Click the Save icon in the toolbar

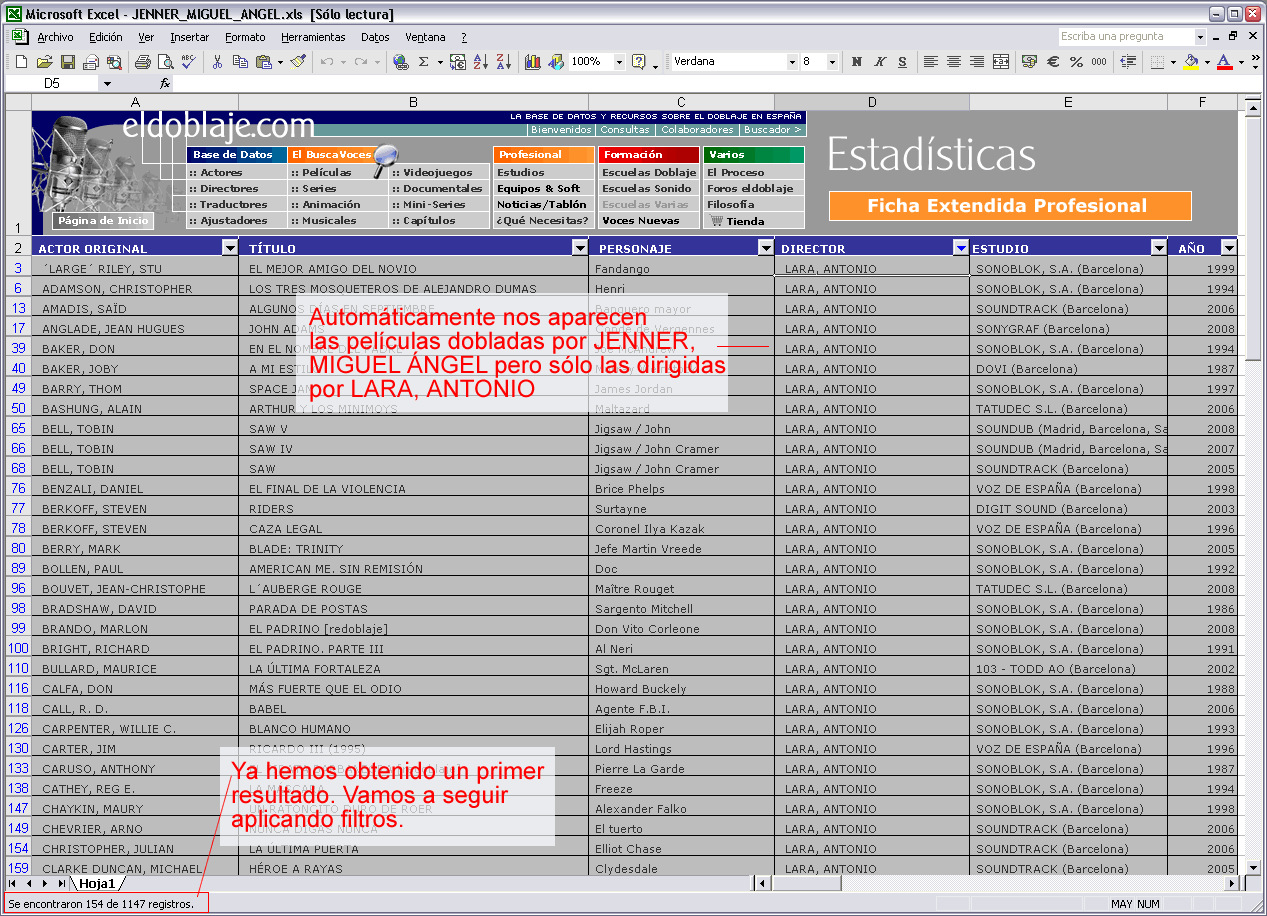click(x=68, y=62)
